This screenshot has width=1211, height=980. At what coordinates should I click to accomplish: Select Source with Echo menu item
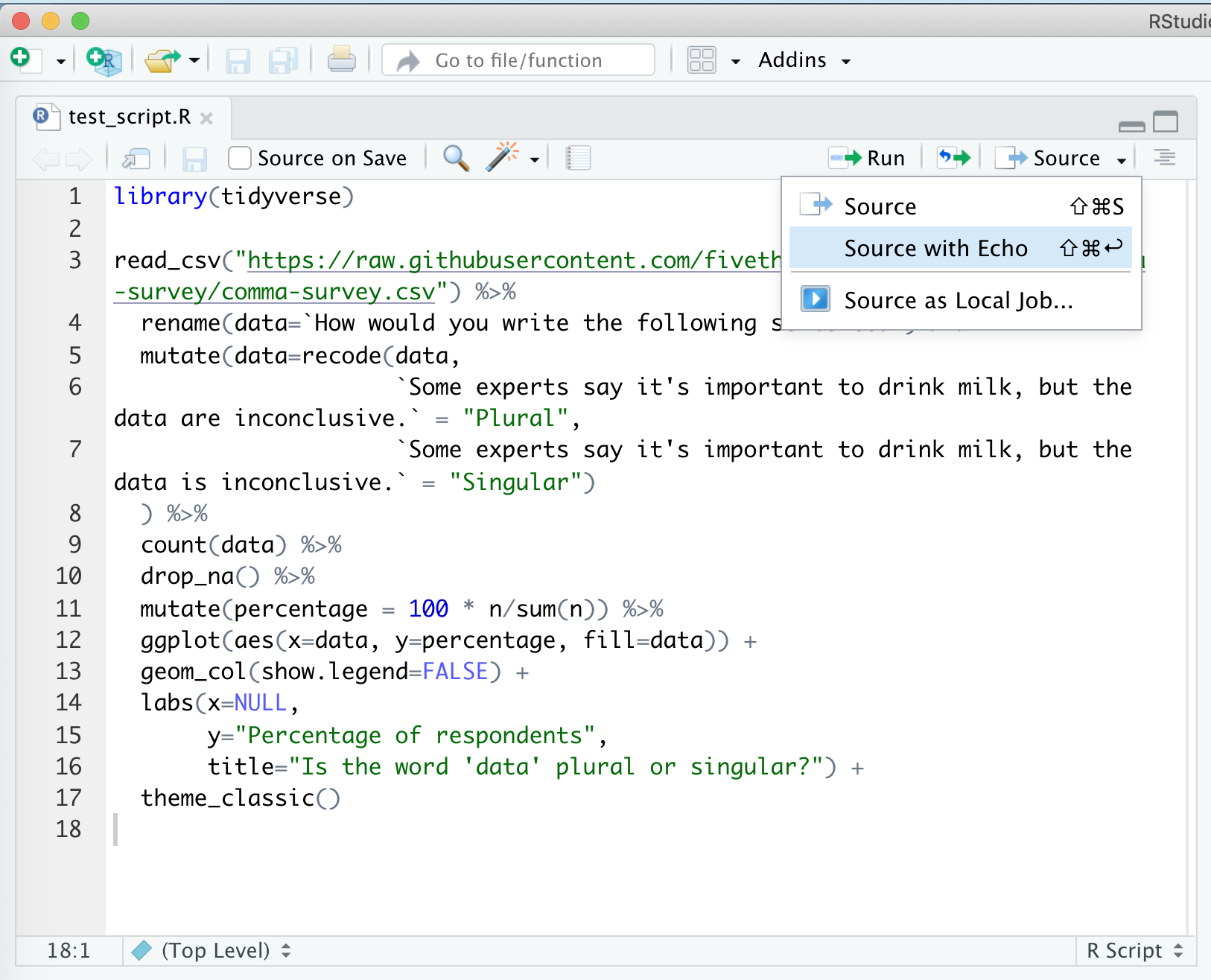tap(935, 248)
